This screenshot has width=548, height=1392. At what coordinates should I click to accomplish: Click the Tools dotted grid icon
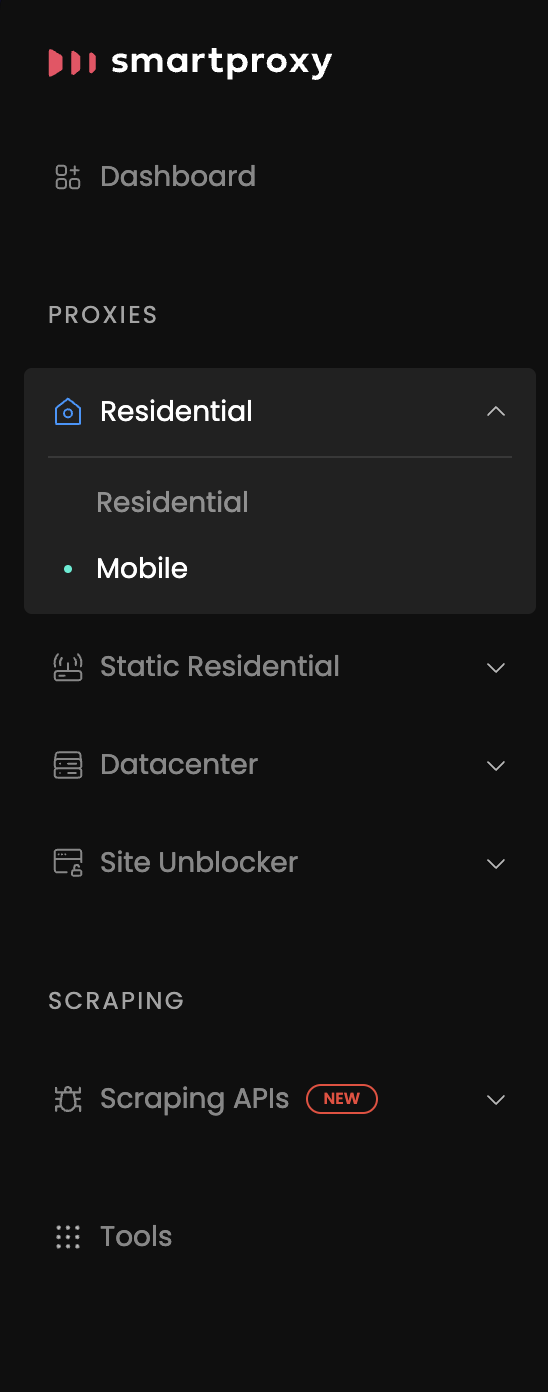[x=67, y=1237]
